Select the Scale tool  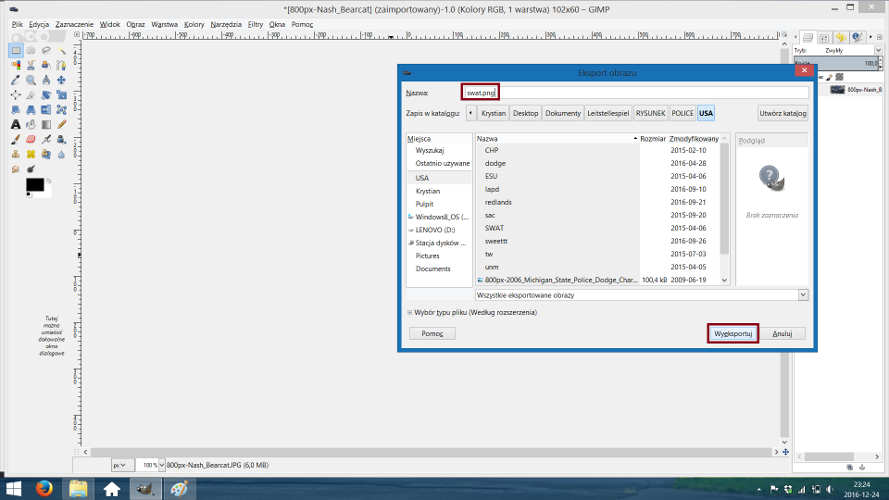tap(61, 95)
